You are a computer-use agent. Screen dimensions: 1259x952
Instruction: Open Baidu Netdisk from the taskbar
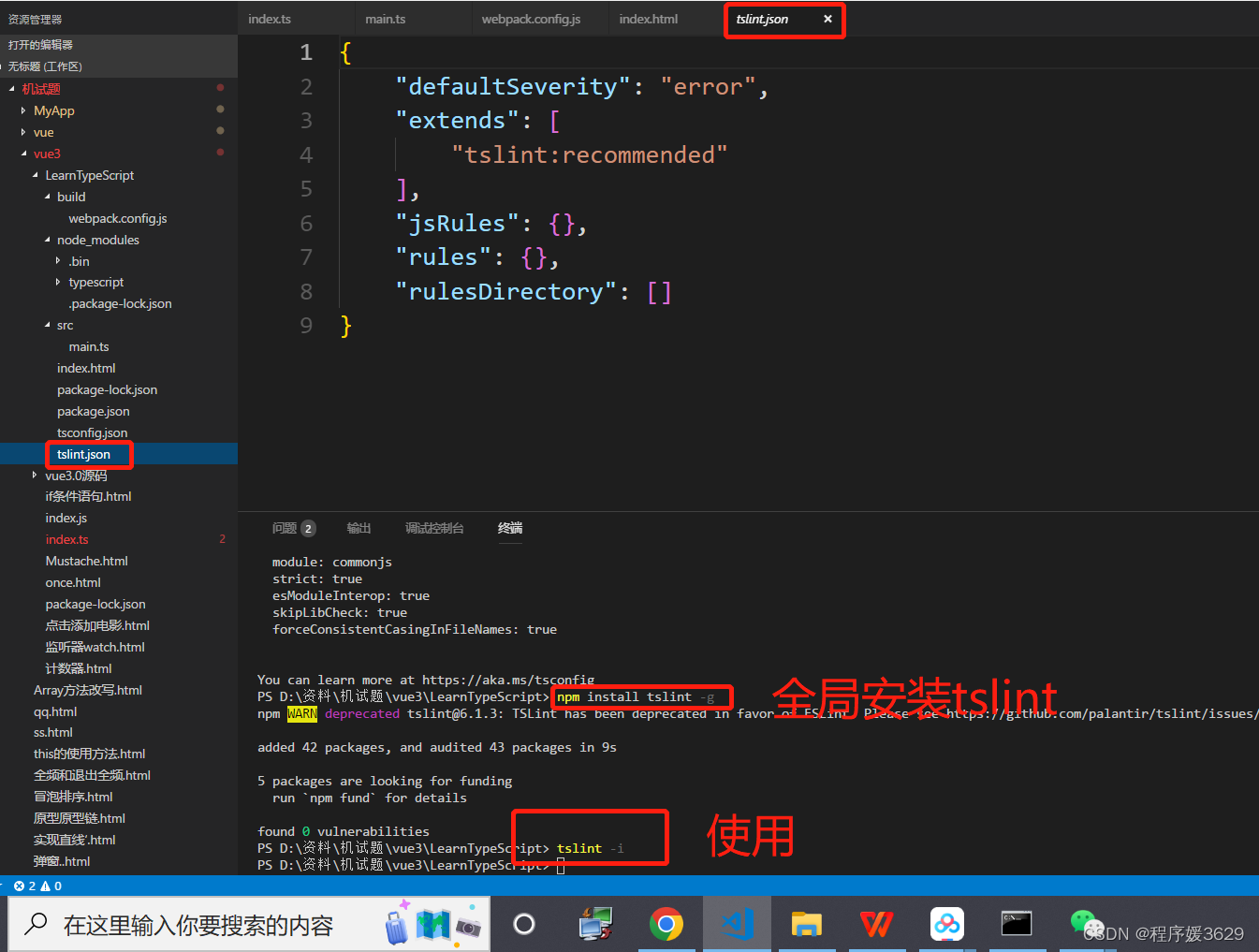point(946,924)
